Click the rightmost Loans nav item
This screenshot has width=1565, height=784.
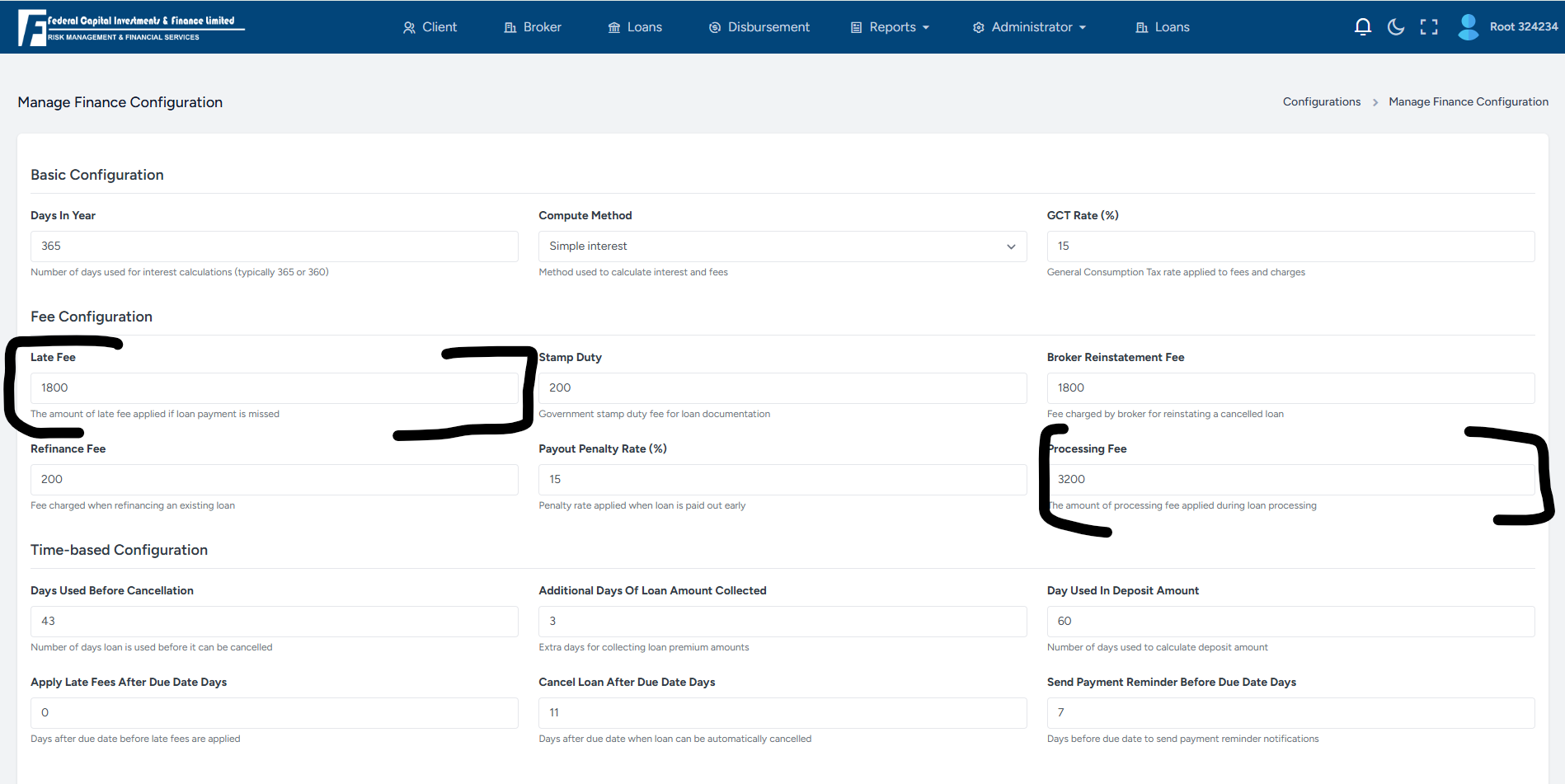pos(1163,27)
